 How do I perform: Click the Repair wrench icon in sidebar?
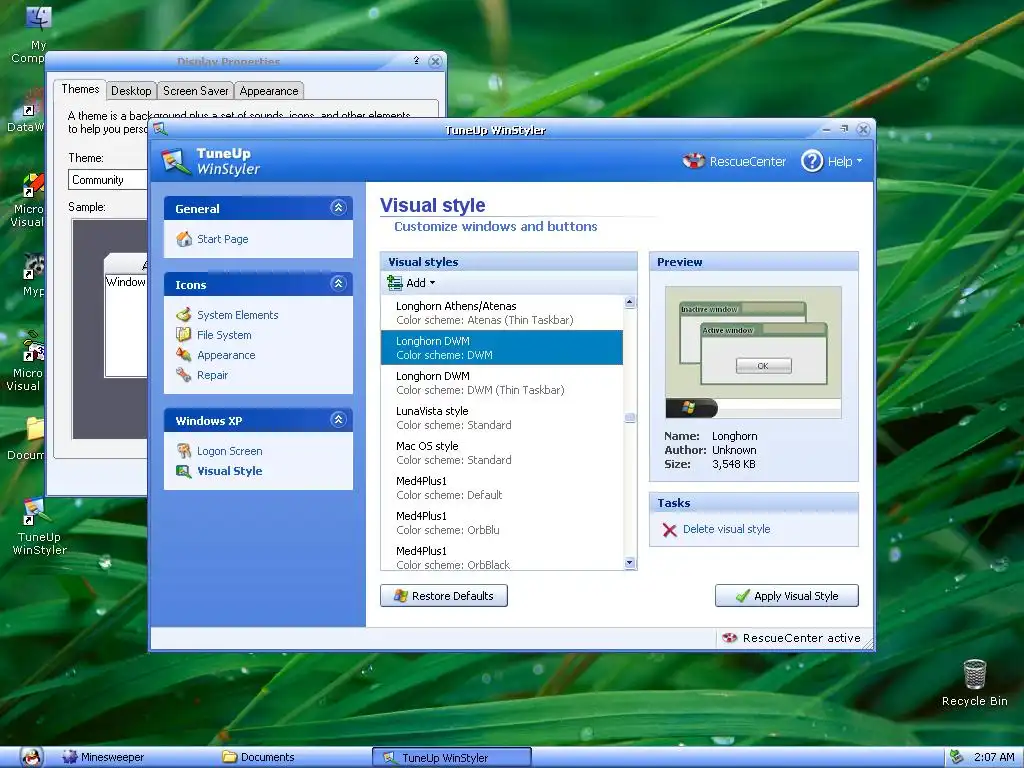coord(184,375)
